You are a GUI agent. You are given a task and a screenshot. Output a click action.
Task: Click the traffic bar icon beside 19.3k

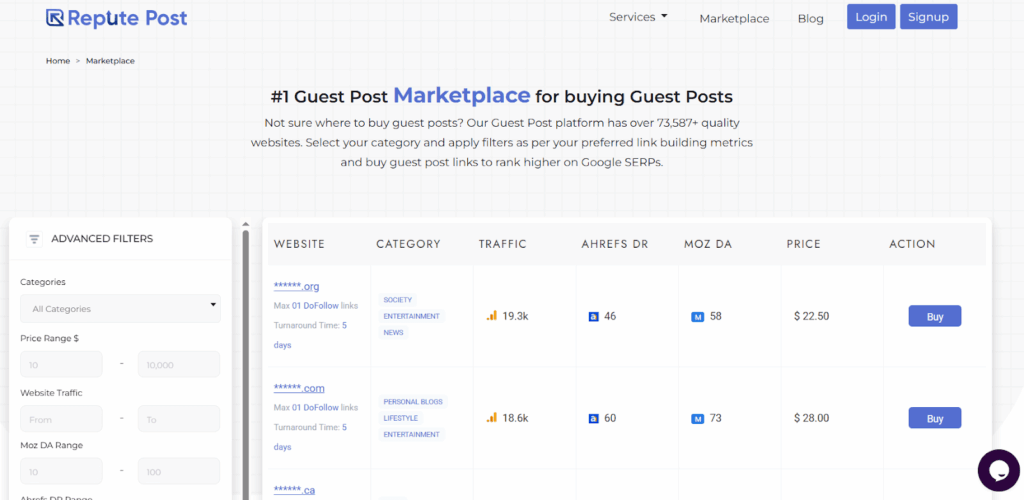pyautogui.click(x=491, y=316)
